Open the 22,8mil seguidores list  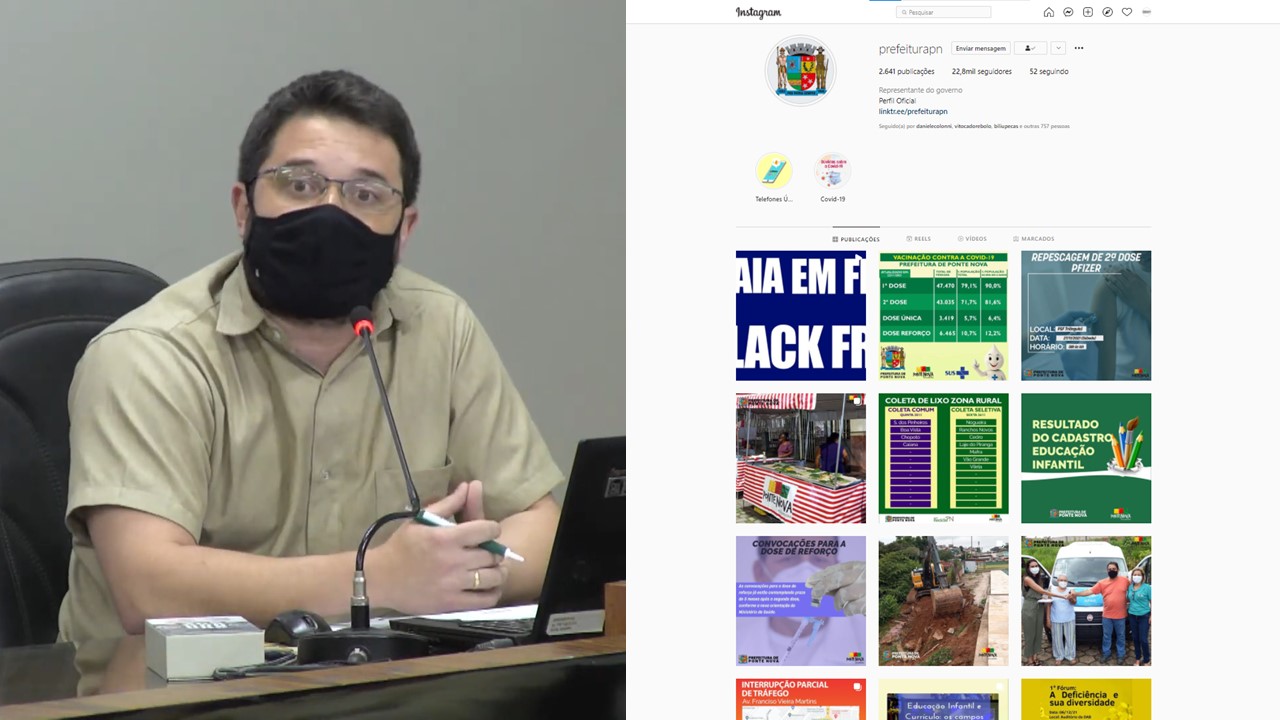[982, 72]
